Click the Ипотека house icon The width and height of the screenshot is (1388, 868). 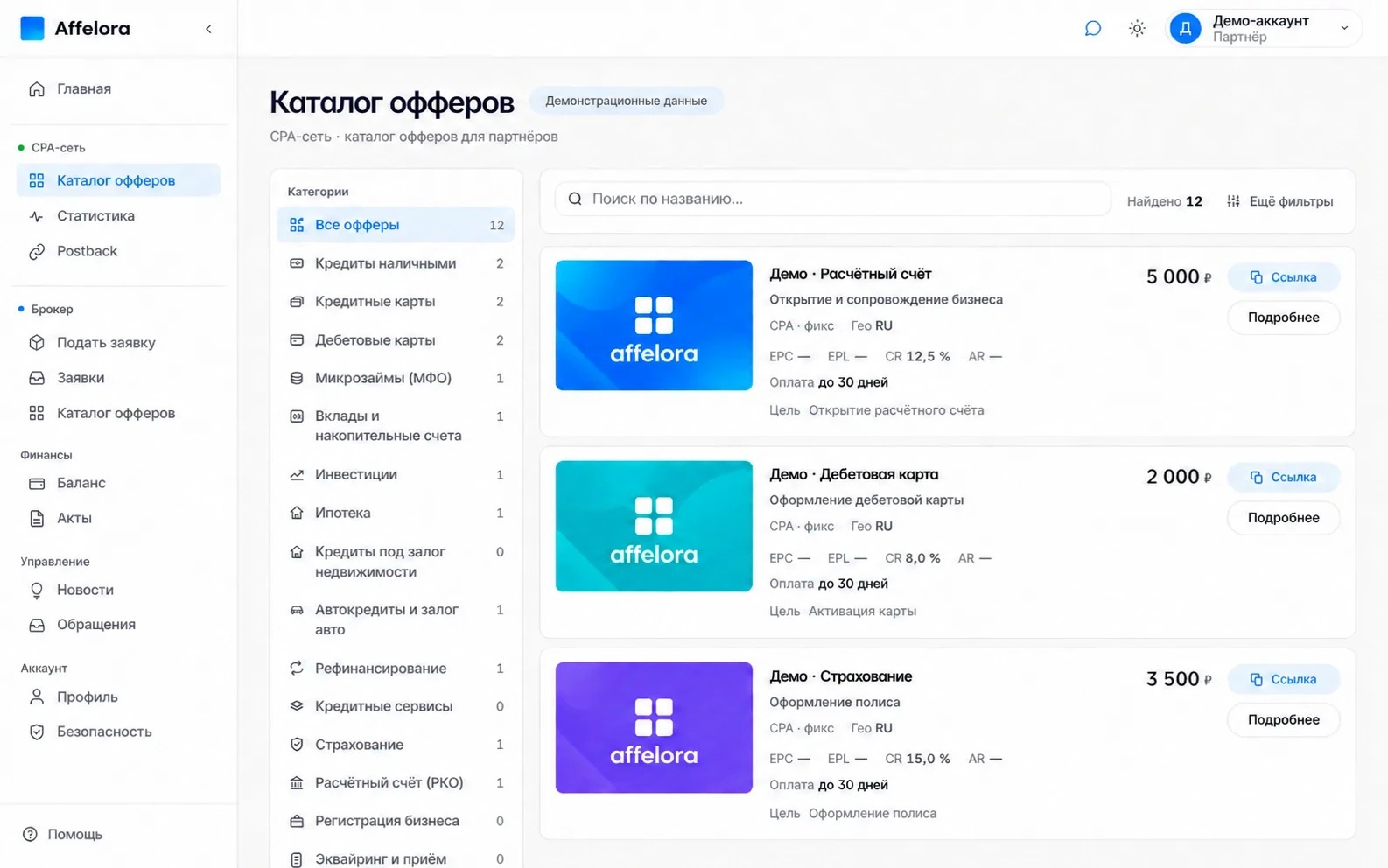pyautogui.click(x=297, y=514)
